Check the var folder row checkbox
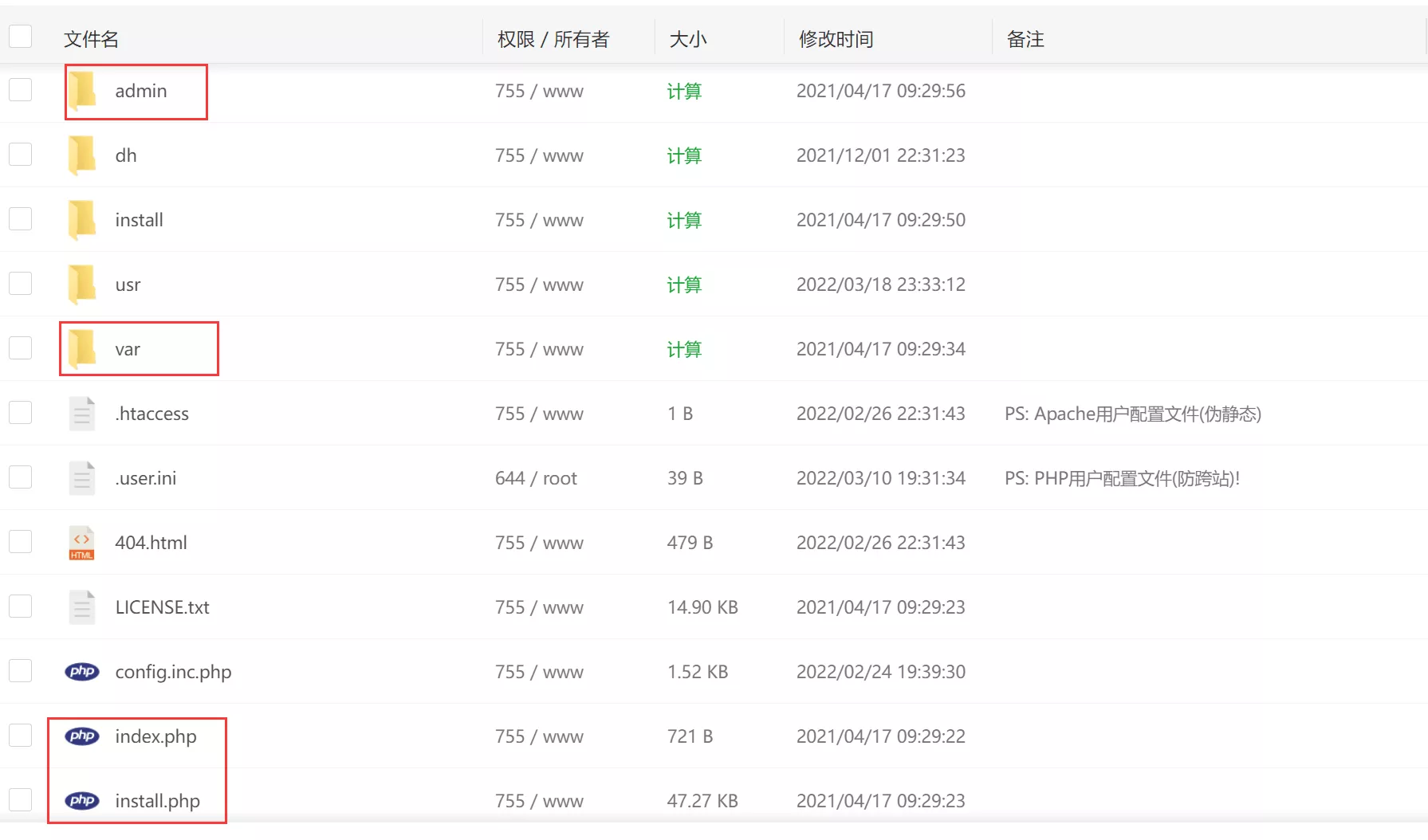The height and width of the screenshot is (840, 1428). tap(20, 347)
